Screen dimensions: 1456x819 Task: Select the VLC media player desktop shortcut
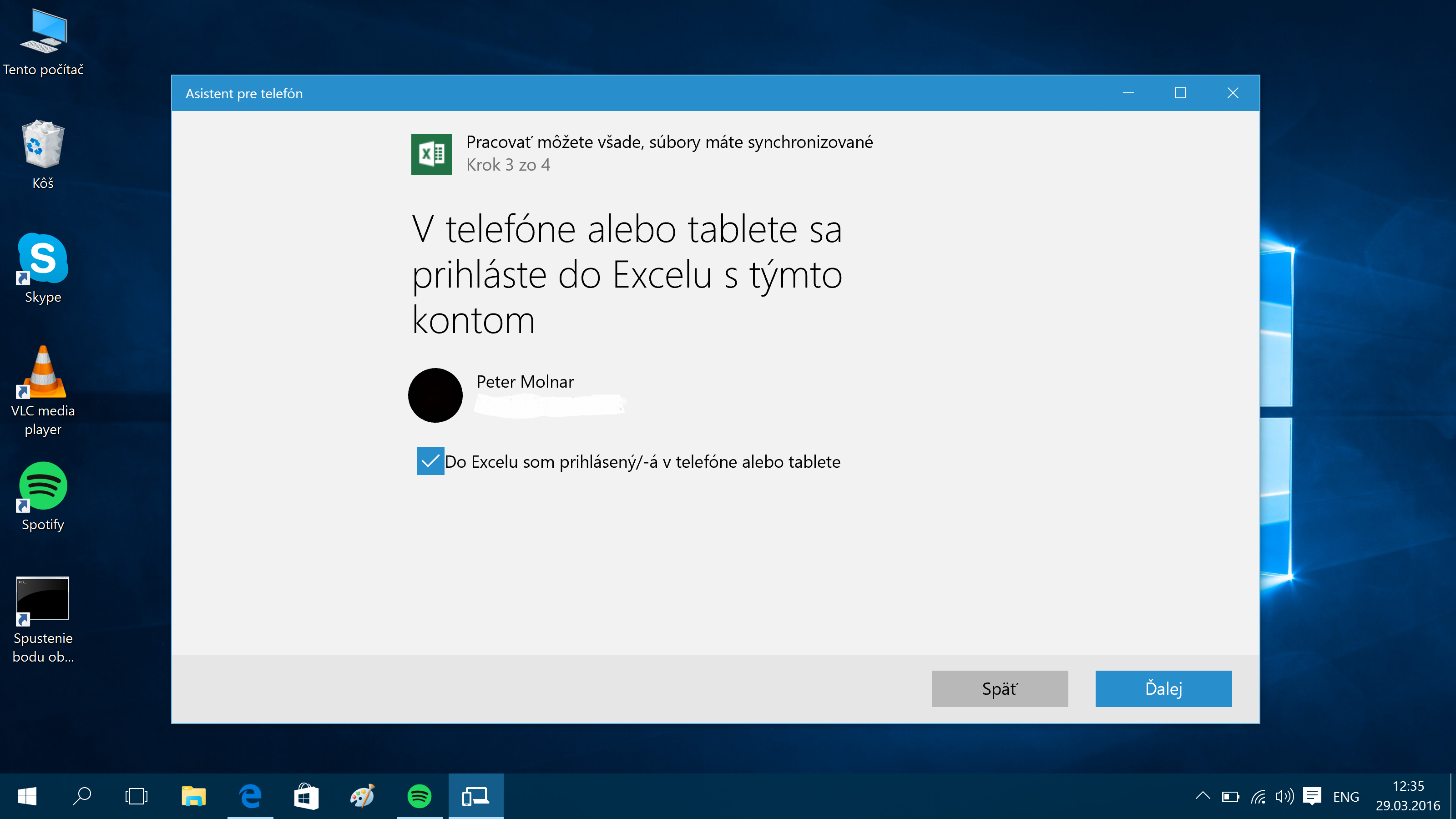(43, 391)
